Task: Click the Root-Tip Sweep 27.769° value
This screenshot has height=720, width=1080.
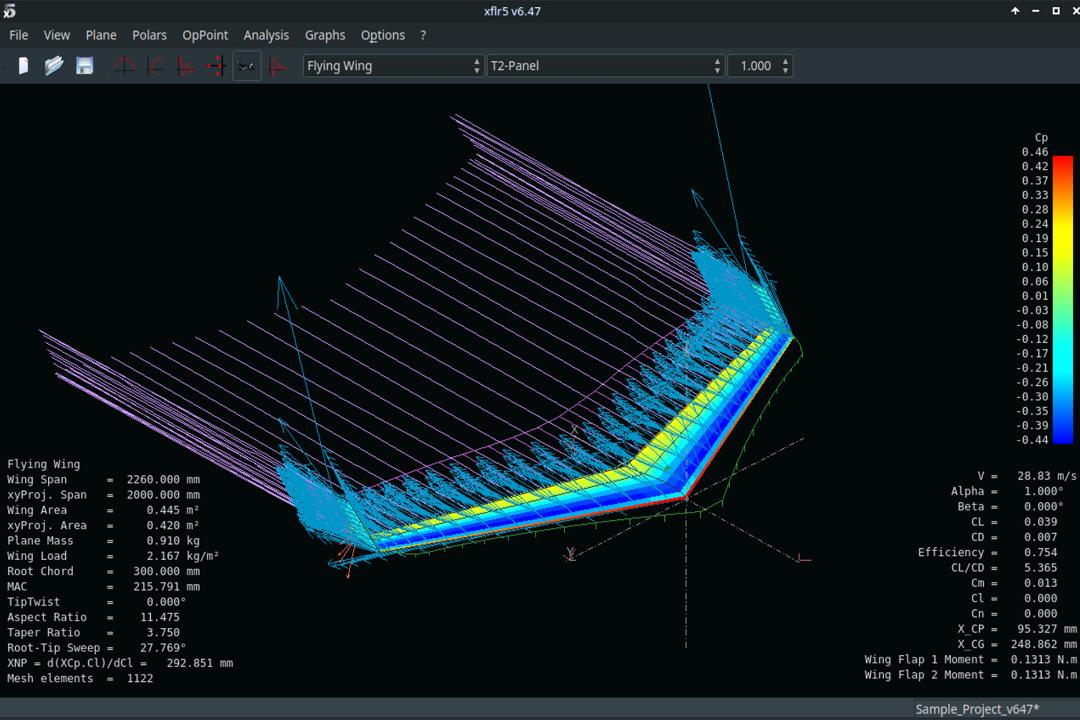Action: (163, 648)
